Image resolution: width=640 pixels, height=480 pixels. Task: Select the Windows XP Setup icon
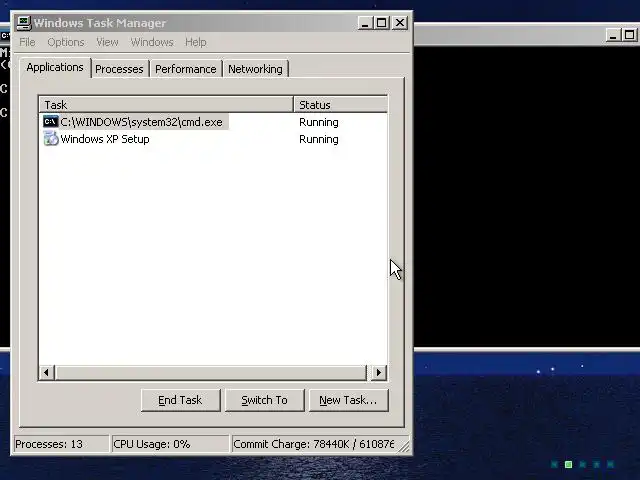(51, 139)
